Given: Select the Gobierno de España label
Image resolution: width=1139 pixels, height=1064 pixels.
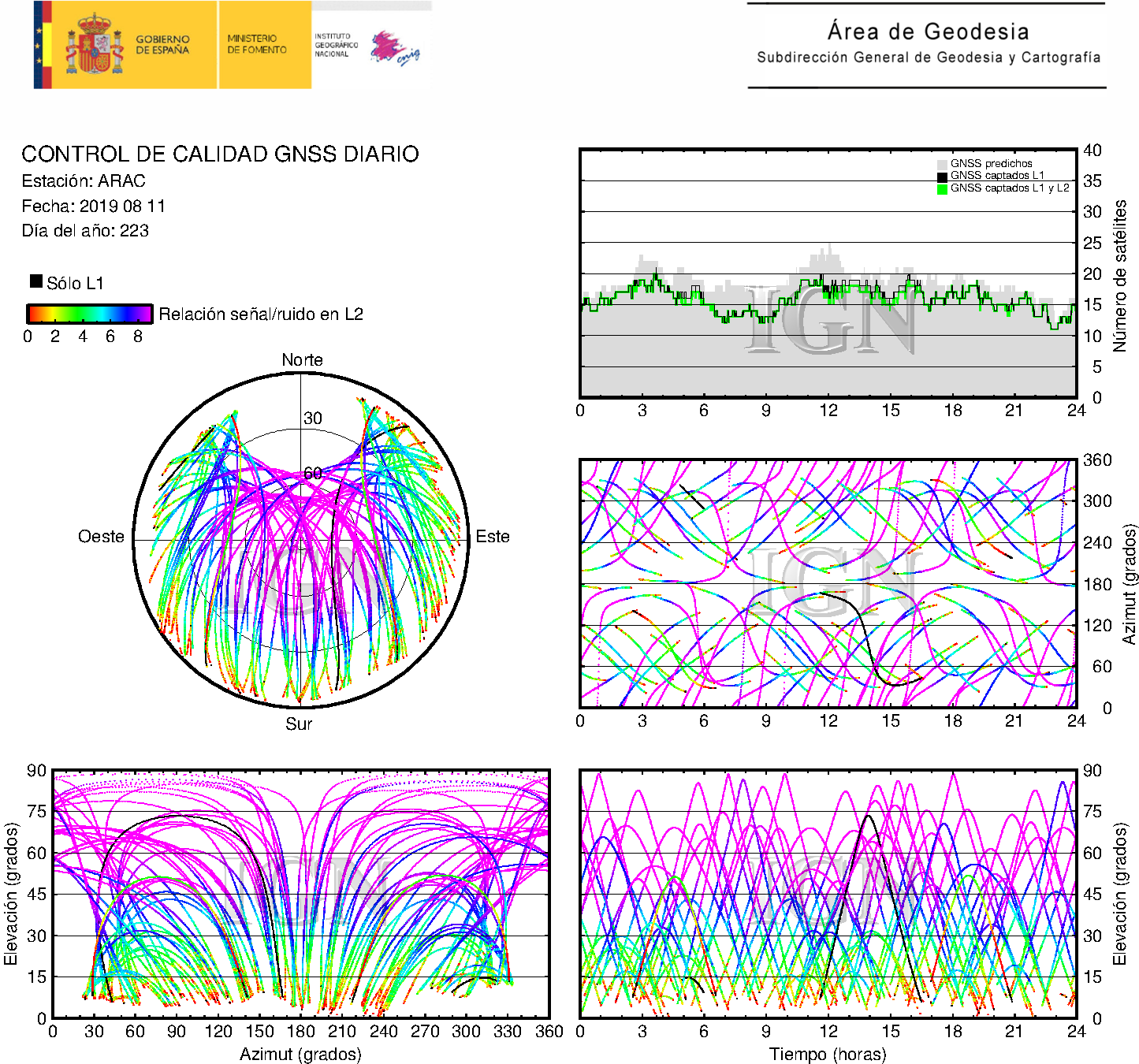Looking at the screenshot, I should (162, 45).
